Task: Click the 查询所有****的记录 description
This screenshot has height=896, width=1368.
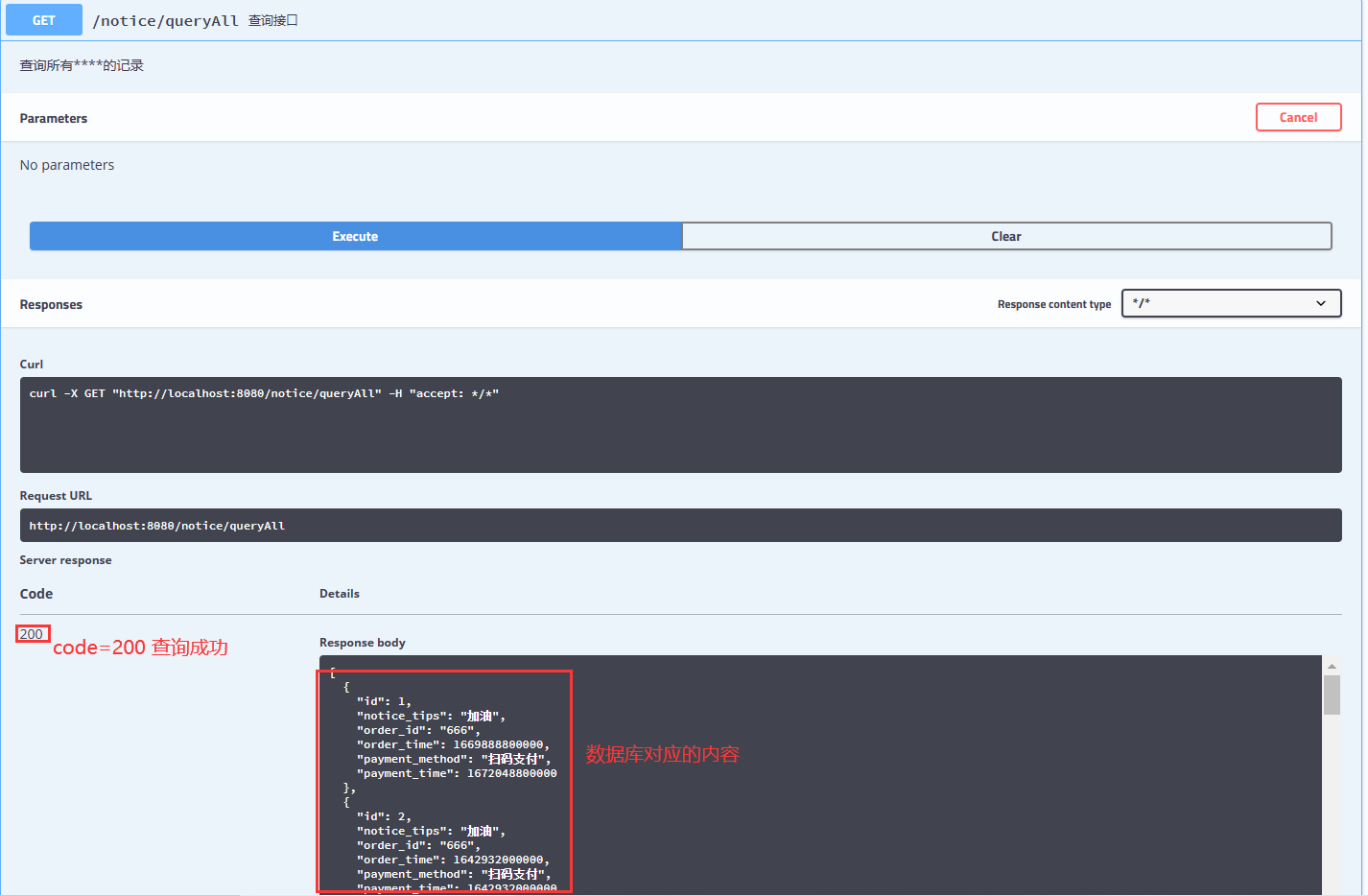Action: tap(82, 65)
